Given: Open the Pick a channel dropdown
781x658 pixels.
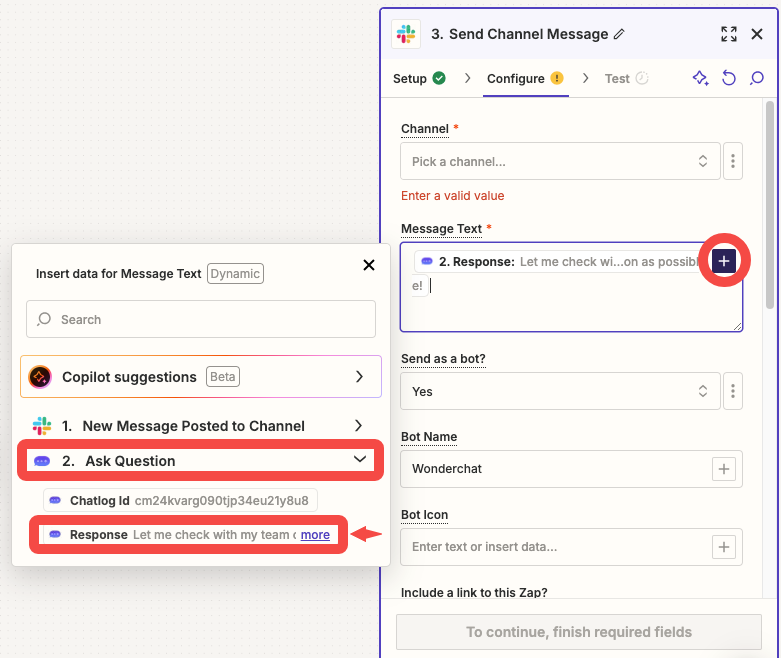Looking at the screenshot, I should click(560, 161).
